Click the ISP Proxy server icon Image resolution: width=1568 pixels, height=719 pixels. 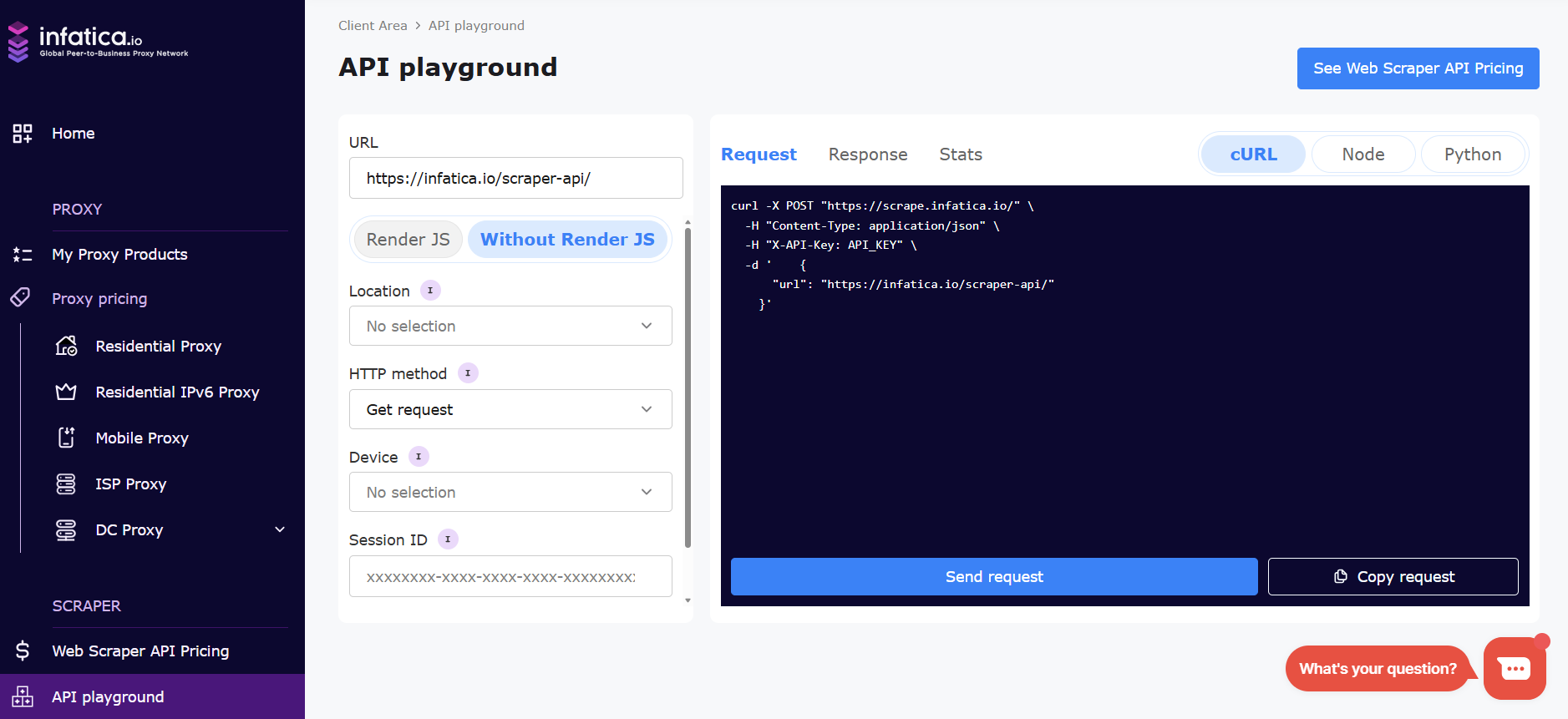click(66, 484)
